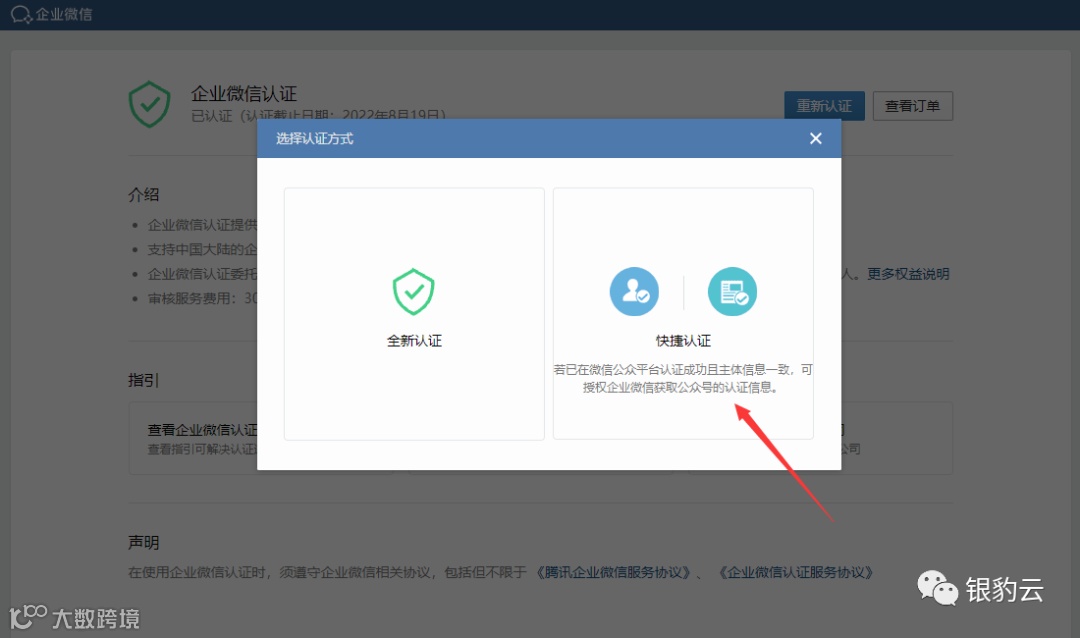Viewport: 1080px width, 638px height.
Task: Click the 已认证 status line with deadline
Action: [x=318, y=115]
